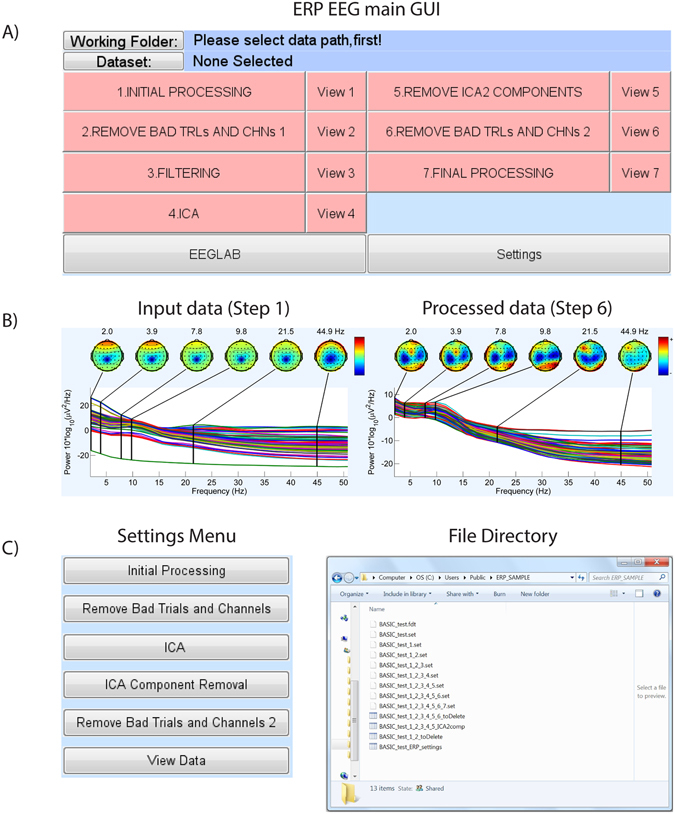Image resolution: width=675 pixels, height=814 pixels.
Task: Click the 44.9 Hz scalp map in Processed data
Action: (x=634, y=356)
